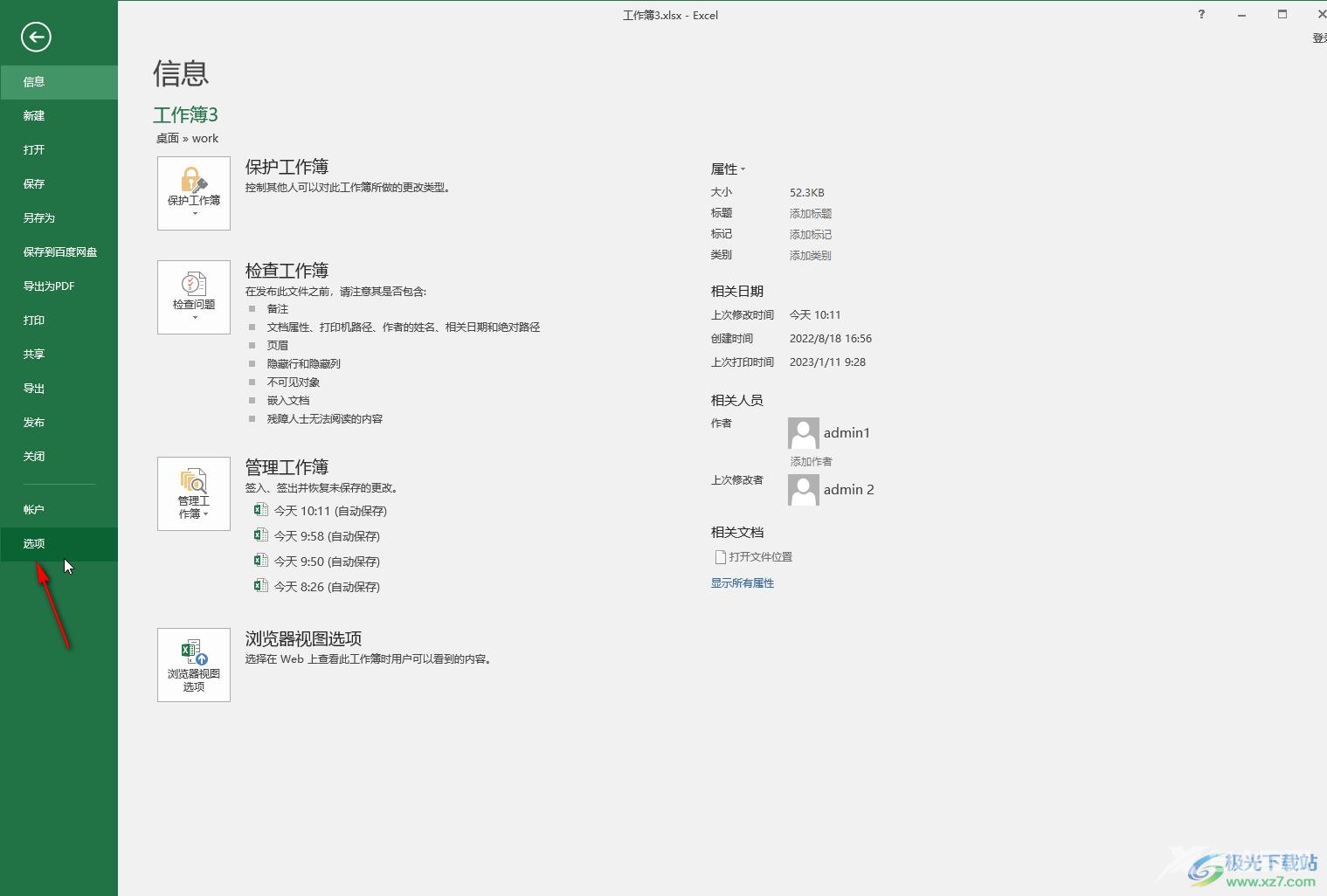
Task: Click the 今天 10:11 last modified value
Action: coord(815,315)
